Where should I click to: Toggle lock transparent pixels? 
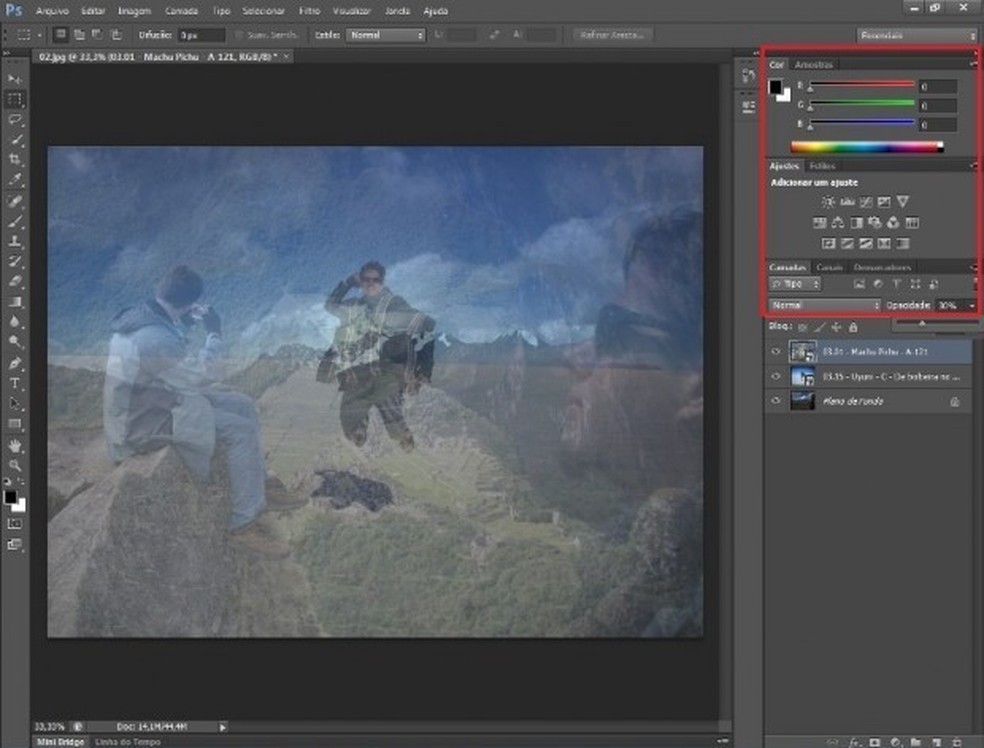point(803,327)
